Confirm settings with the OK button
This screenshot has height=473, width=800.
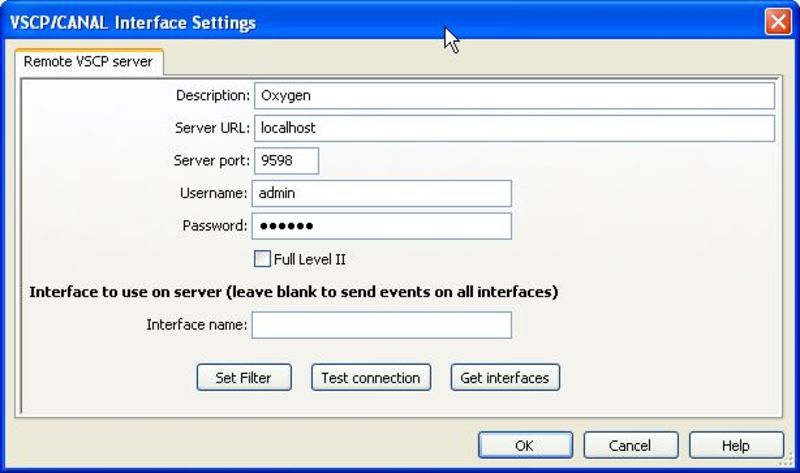click(x=525, y=446)
